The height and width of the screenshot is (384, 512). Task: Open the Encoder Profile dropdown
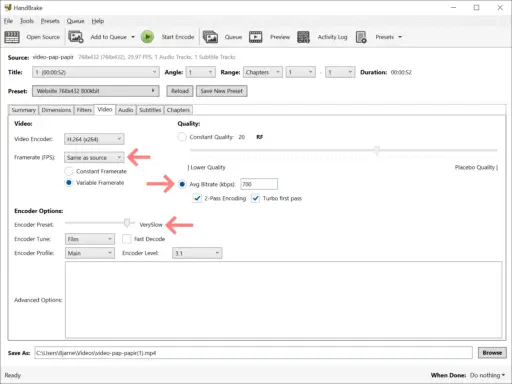pos(90,253)
